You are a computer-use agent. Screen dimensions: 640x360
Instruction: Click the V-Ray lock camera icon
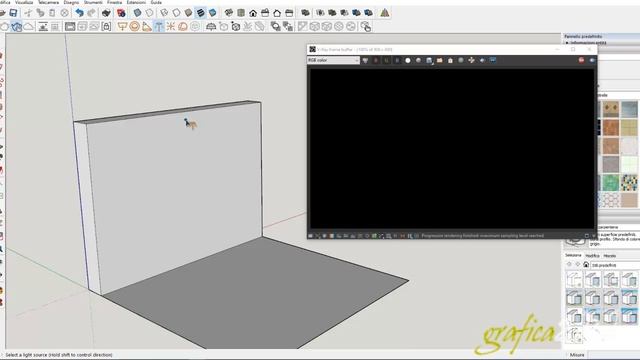[106, 27]
